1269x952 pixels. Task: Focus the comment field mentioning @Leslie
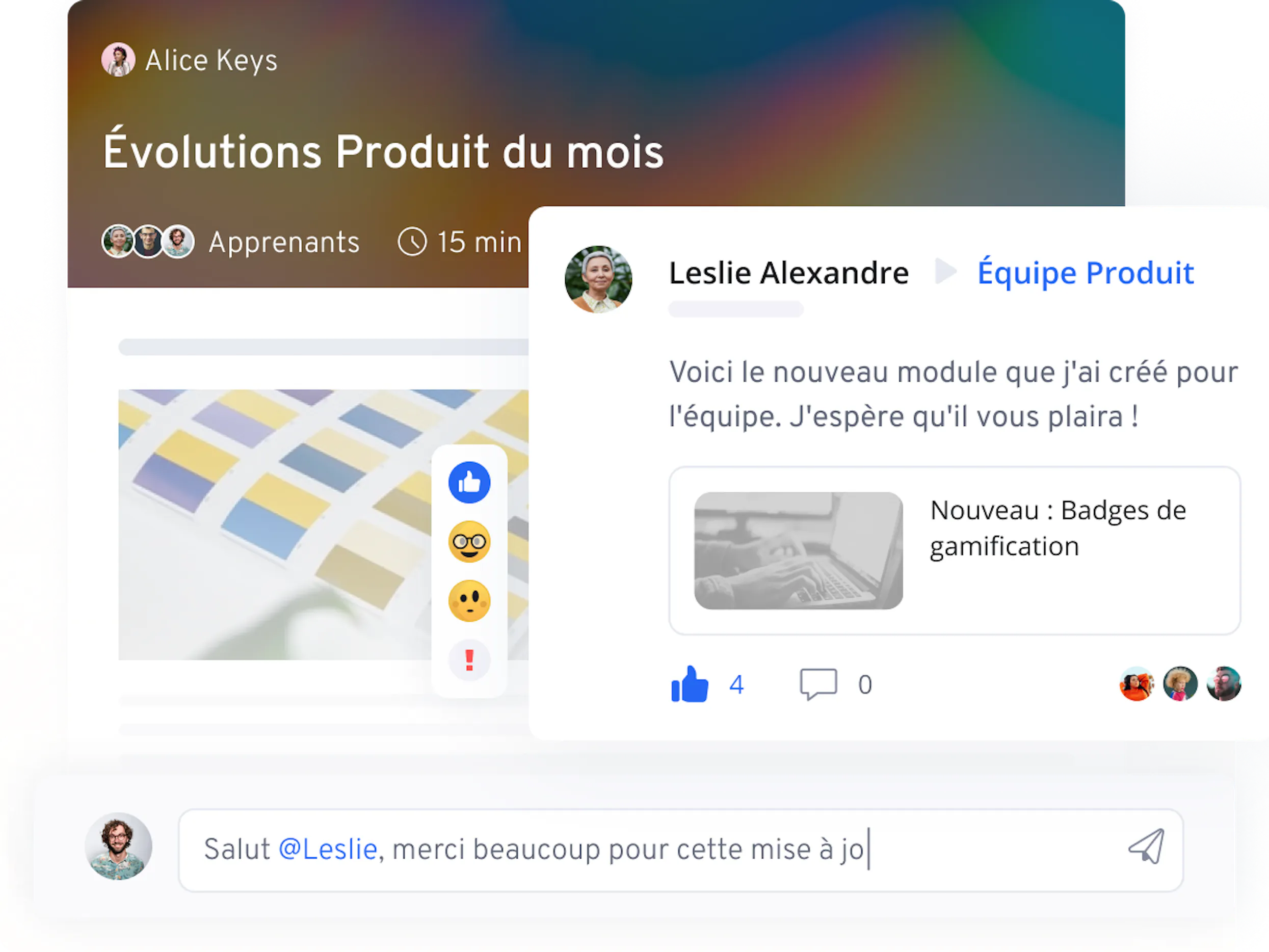point(680,850)
